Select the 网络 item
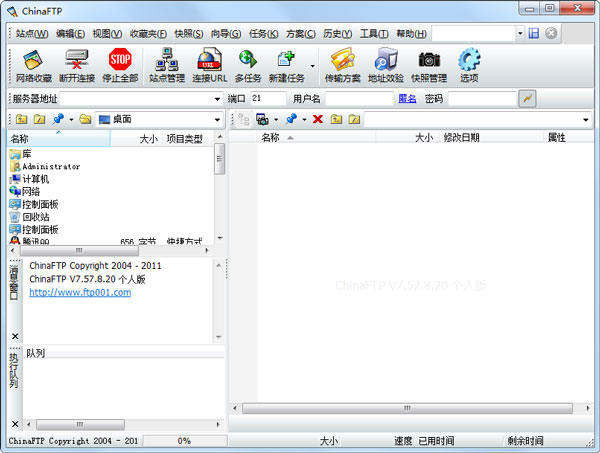 tap(24, 192)
